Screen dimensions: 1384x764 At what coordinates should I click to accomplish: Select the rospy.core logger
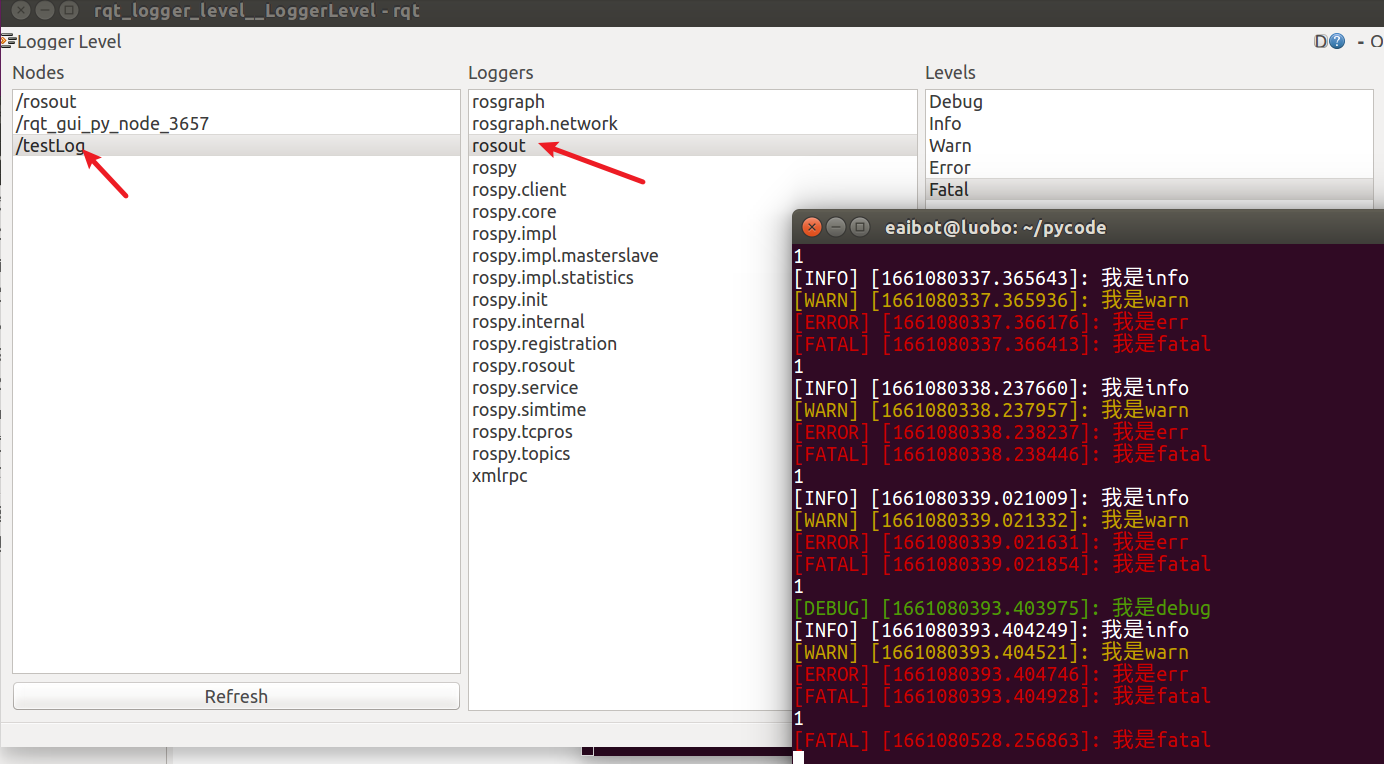tap(630, 212)
